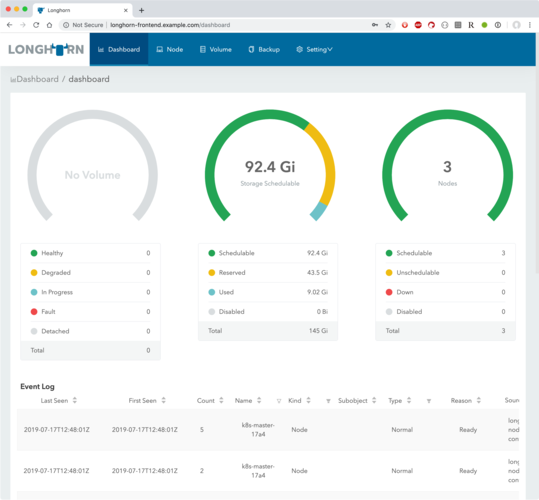Switch to the Backup tab
This screenshot has height=500, width=539.
click(264, 49)
